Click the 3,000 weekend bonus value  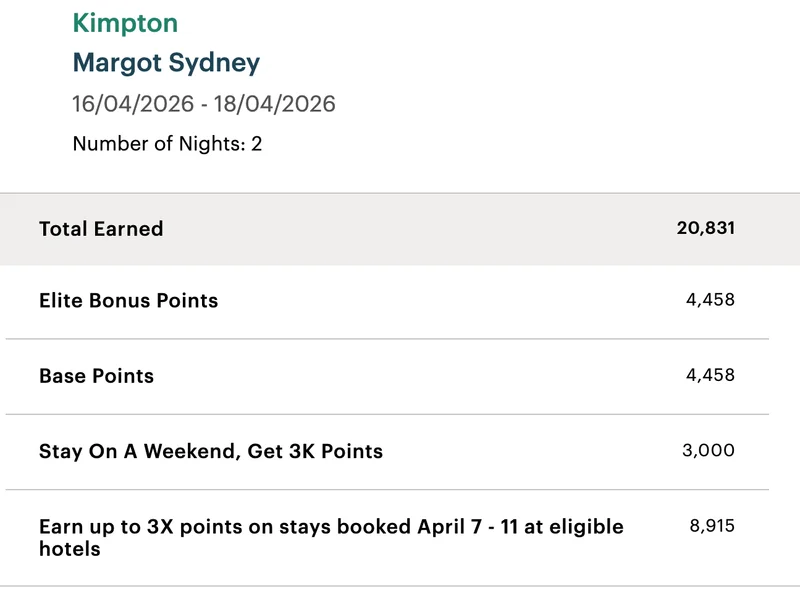coord(708,450)
